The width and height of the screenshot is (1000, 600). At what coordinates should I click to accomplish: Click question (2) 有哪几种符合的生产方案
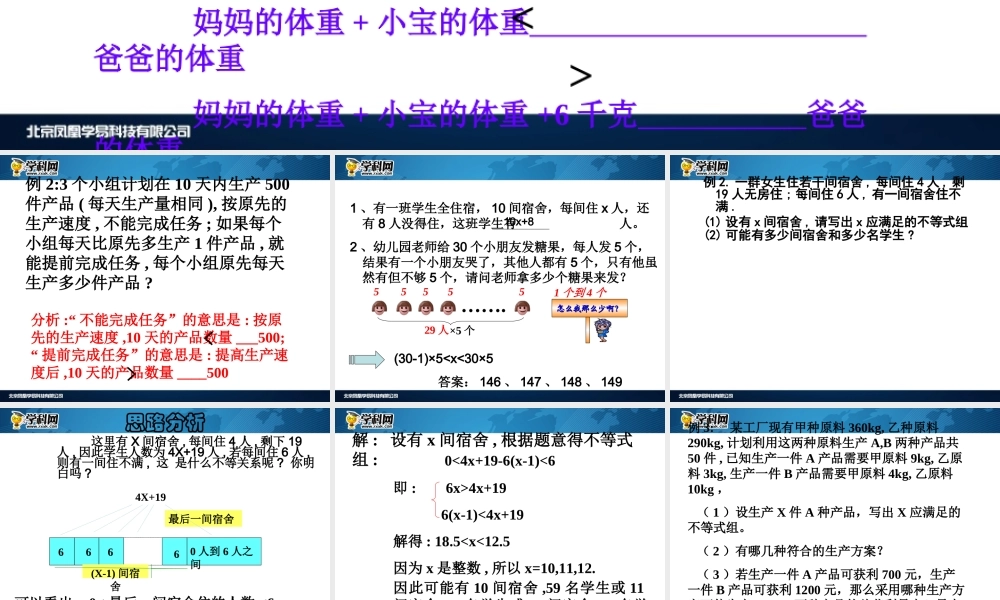click(x=793, y=551)
